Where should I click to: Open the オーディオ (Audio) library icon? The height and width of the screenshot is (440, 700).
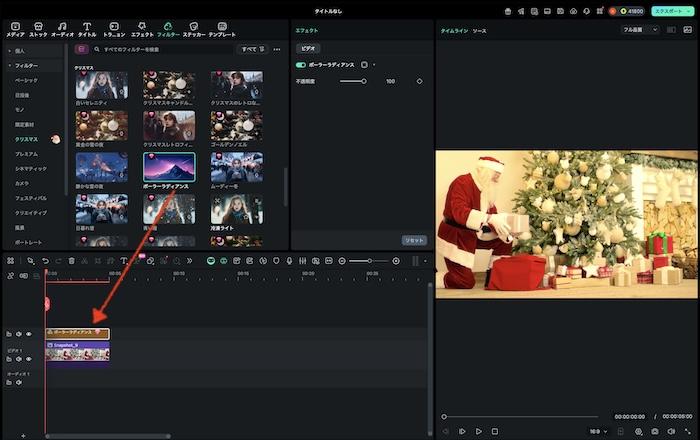click(x=63, y=28)
